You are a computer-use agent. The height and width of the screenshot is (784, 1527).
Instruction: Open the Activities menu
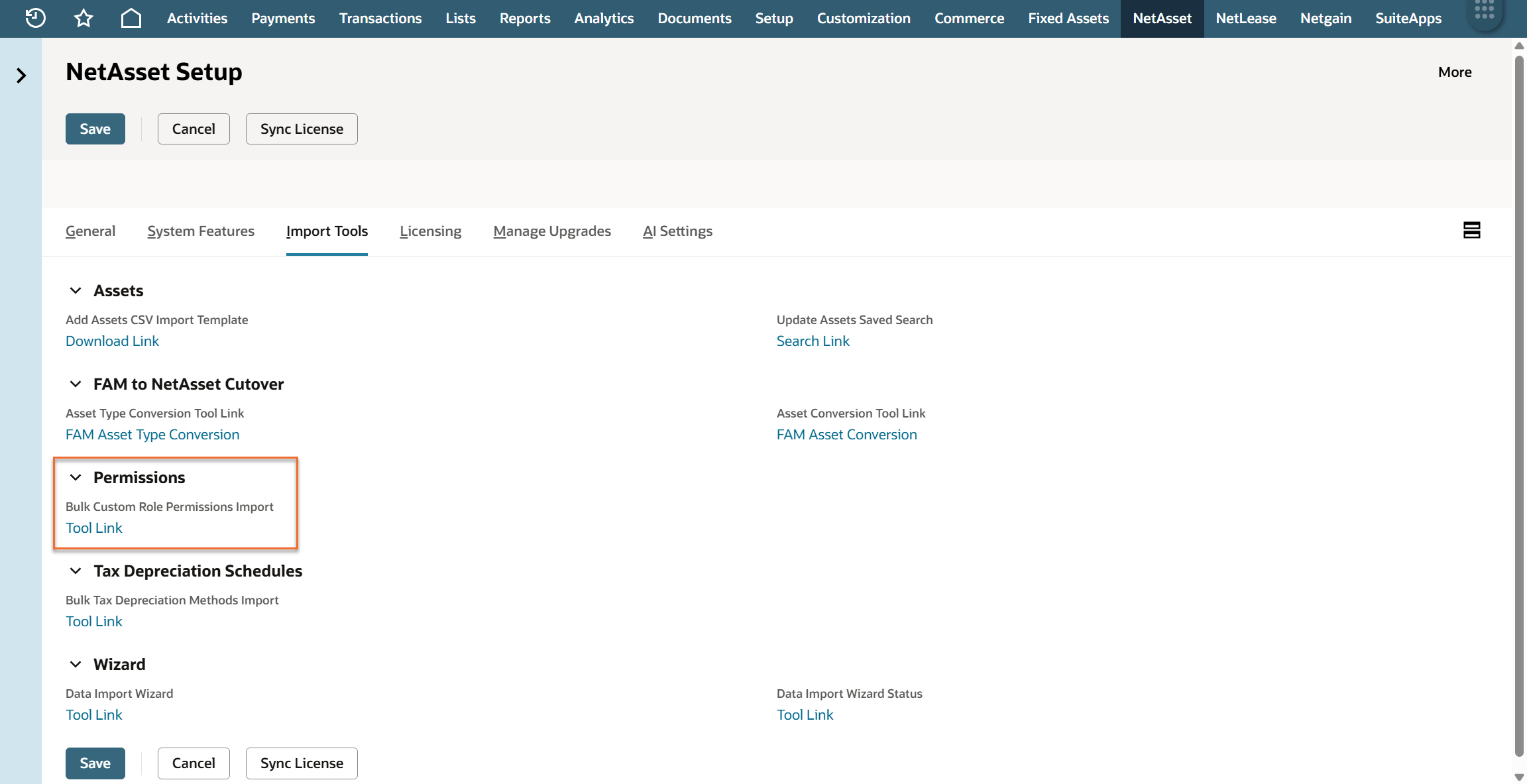coord(197,19)
